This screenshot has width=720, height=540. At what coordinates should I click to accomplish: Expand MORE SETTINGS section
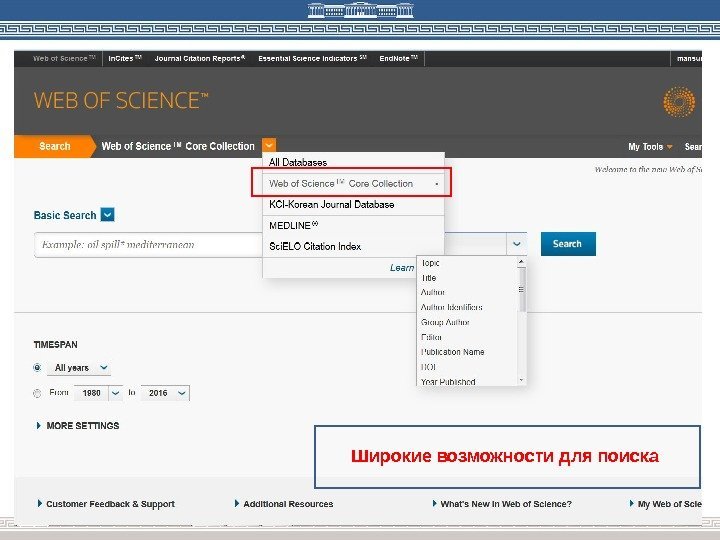coord(78,426)
